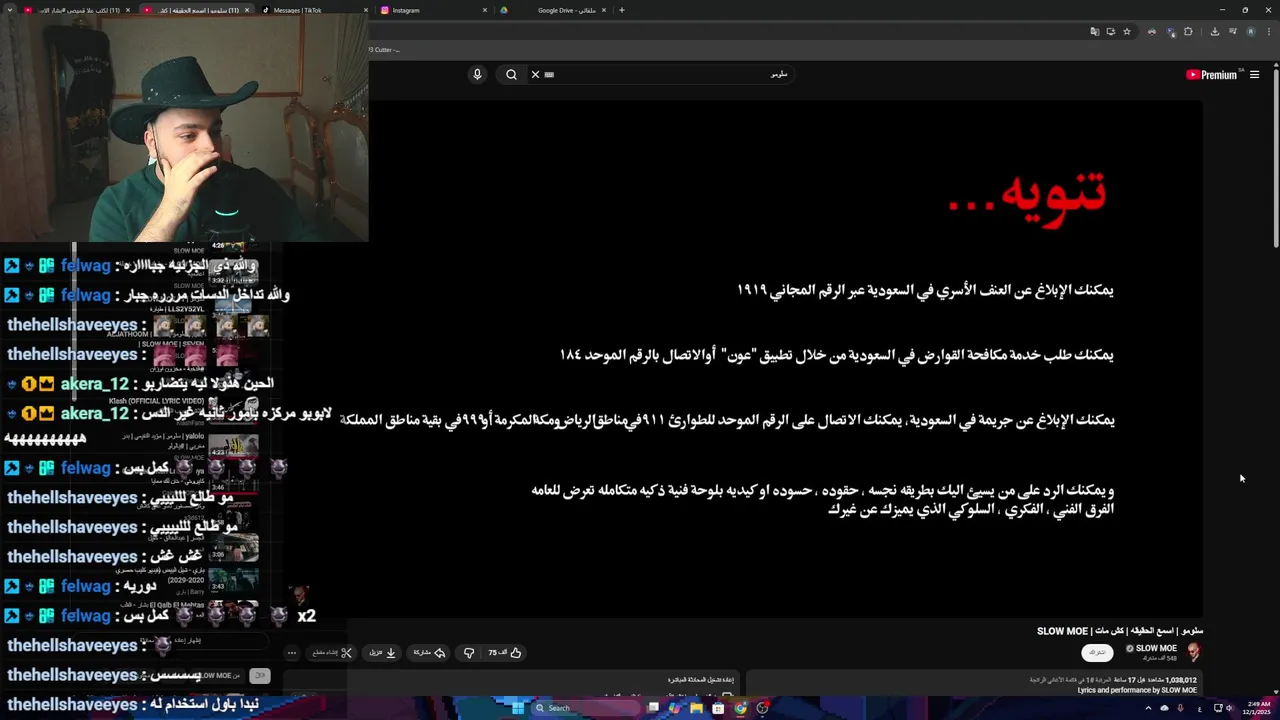Switch to the Instagram tab
The image size is (1280, 720).
pyautogui.click(x=430, y=10)
